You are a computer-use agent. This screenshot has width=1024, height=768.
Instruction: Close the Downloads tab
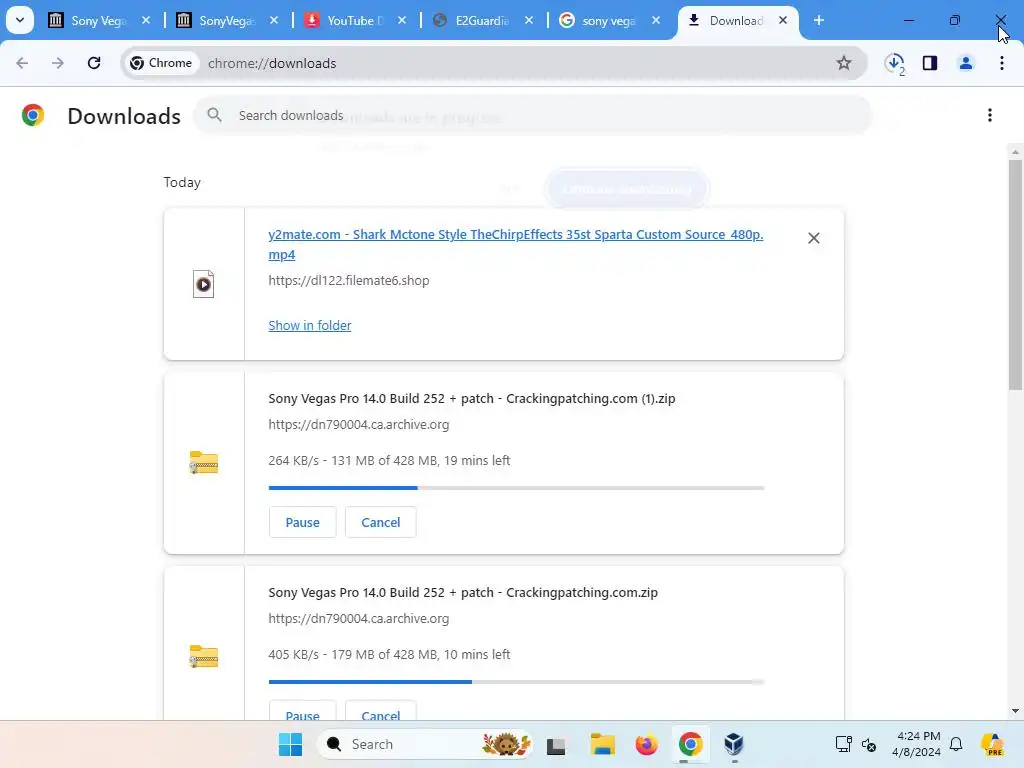782,21
